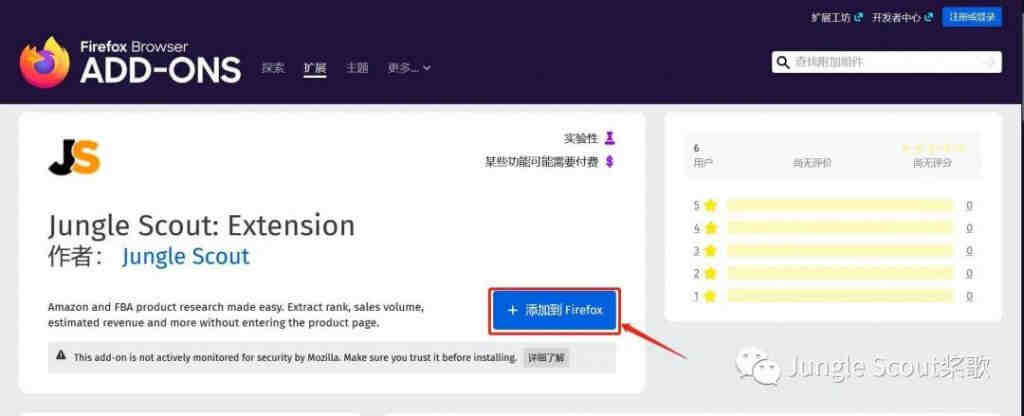
Task: Open the 2 star rating row
Action: click(x=833, y=273)
